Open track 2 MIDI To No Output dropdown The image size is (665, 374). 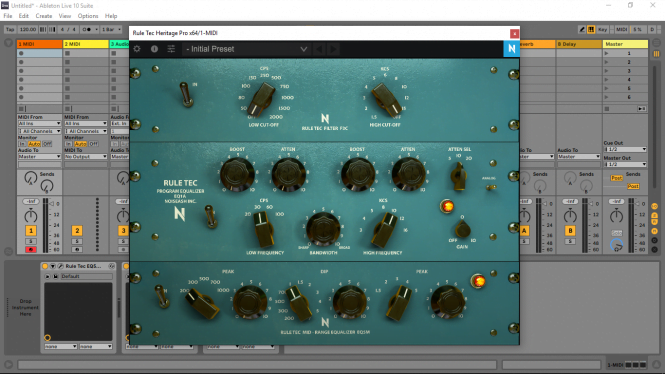click(x=86, y=156)
